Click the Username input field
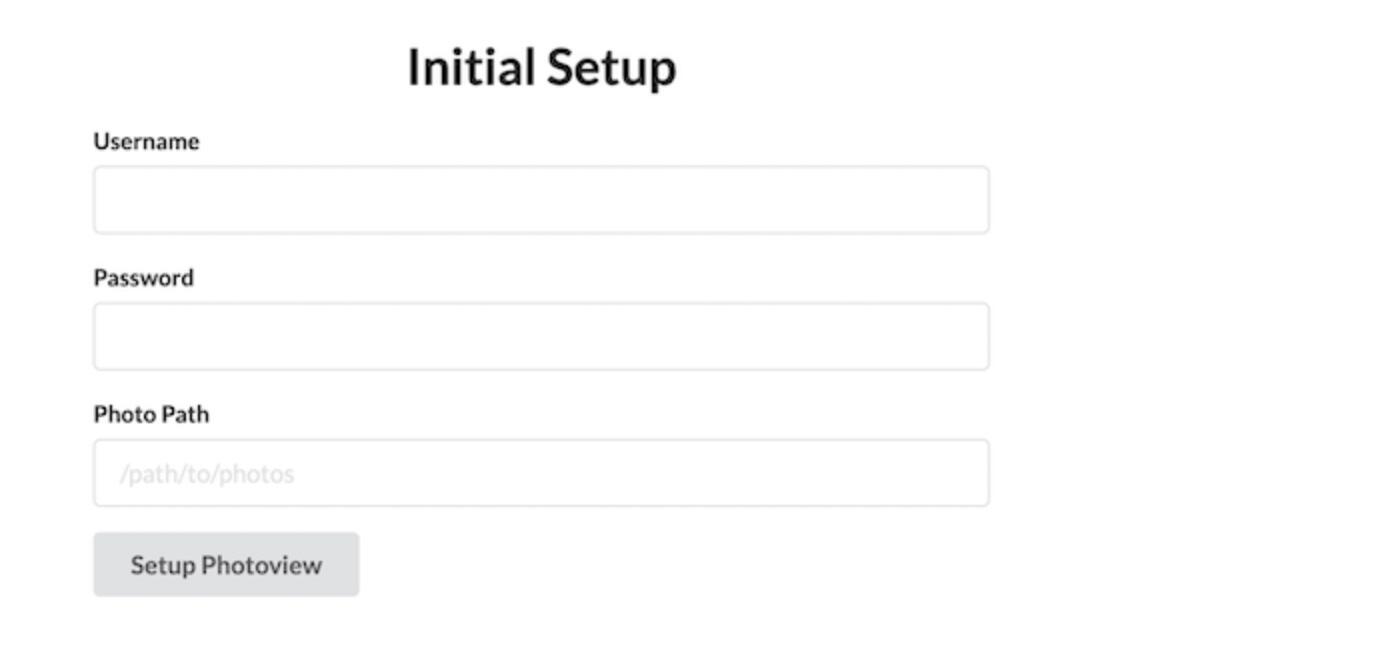Viewport: 1384px width, 656px height. [541, 200]
